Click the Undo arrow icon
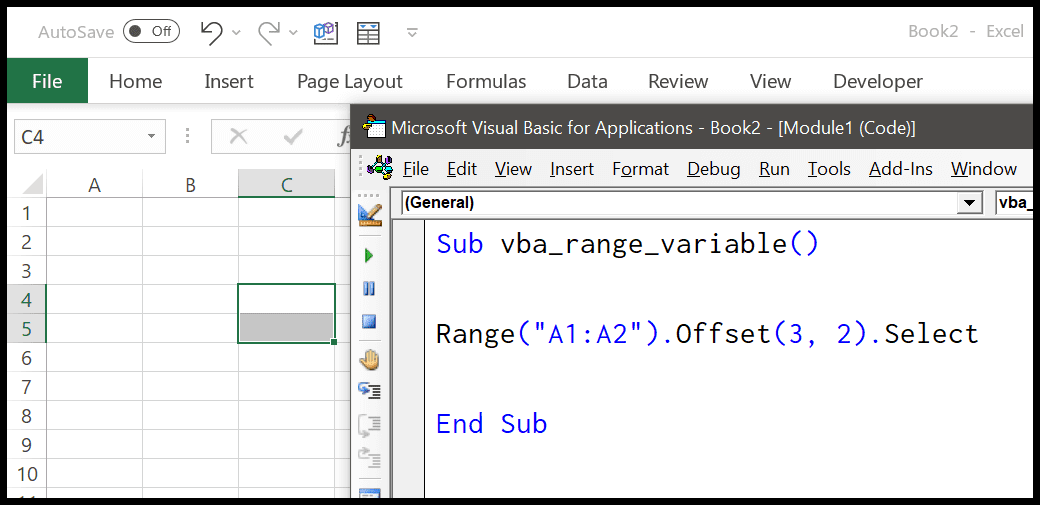The image size is (1040, 505). [x=212, y=32]
